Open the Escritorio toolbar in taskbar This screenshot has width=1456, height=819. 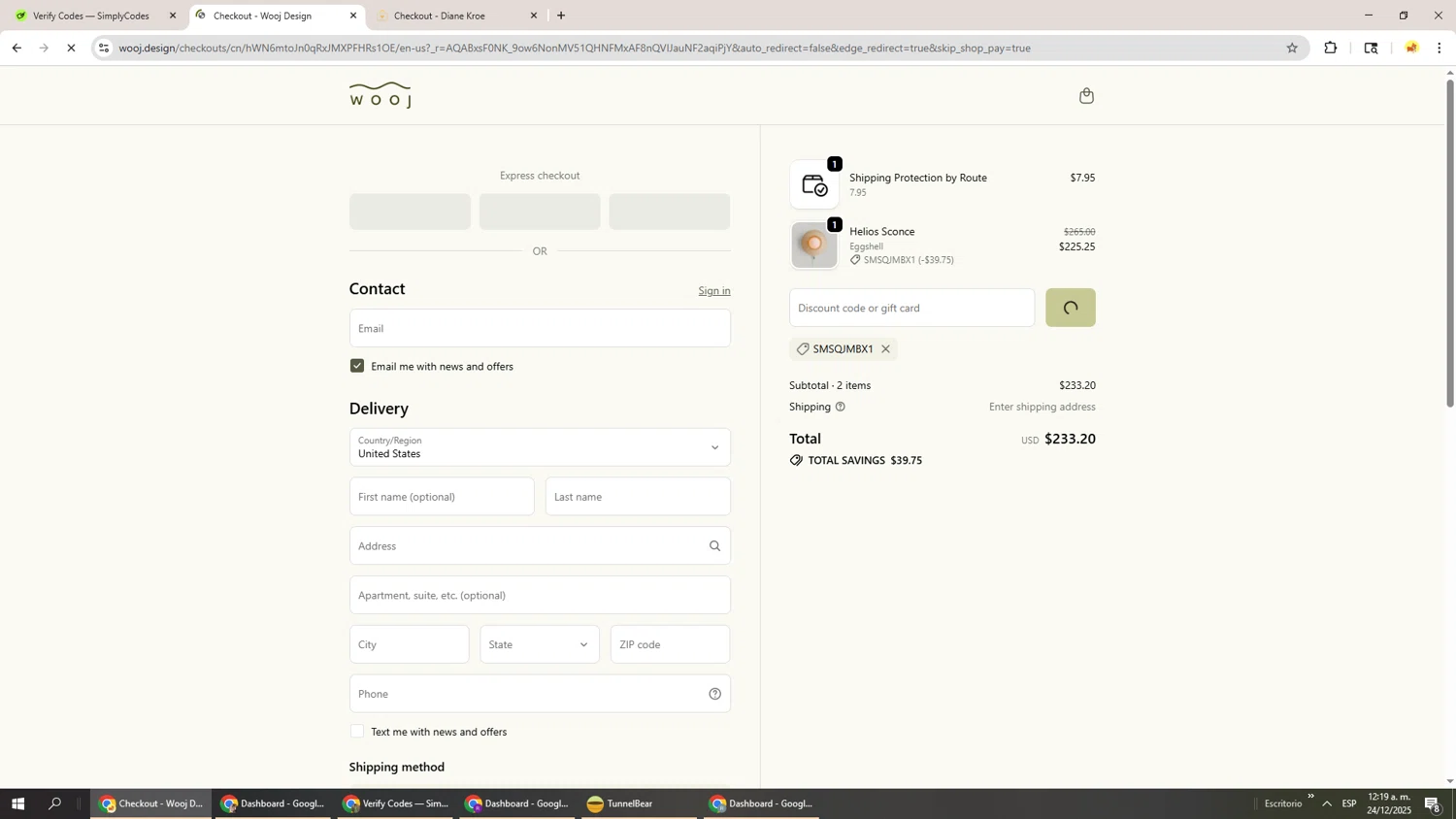point(1283,803)
